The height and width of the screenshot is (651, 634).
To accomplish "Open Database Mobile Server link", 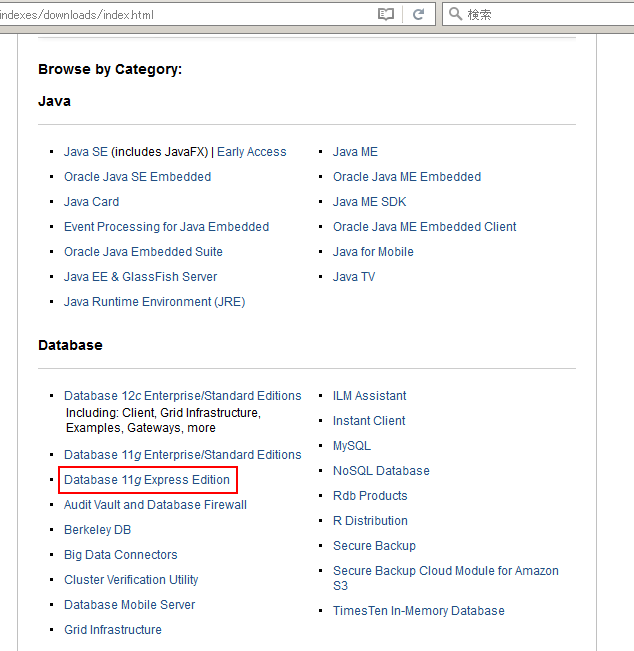I will tap(130, 604).
